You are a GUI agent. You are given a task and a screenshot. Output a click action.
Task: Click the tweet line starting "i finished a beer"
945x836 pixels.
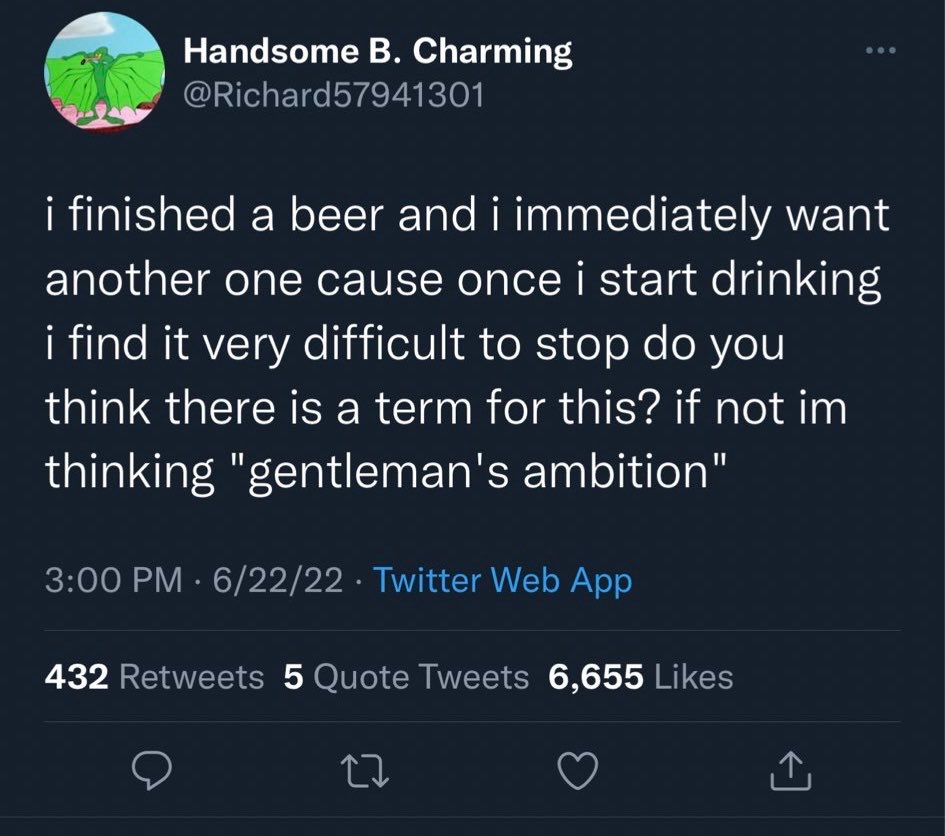[467, 217]
